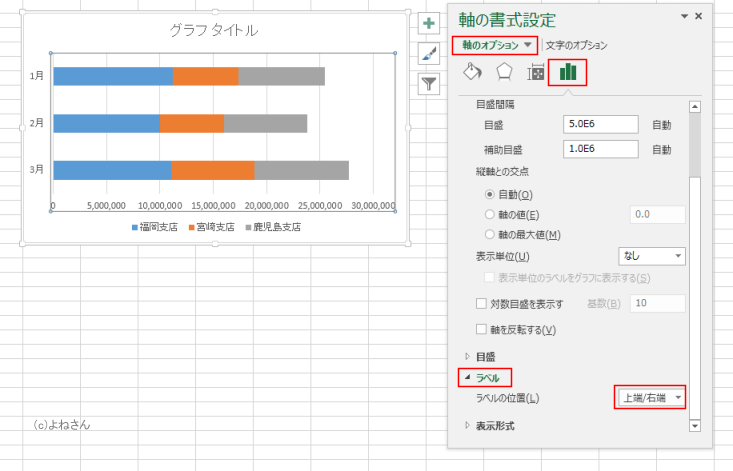Close the 軸の書式設定 pane
733x471 pixels.
[698, 17]
